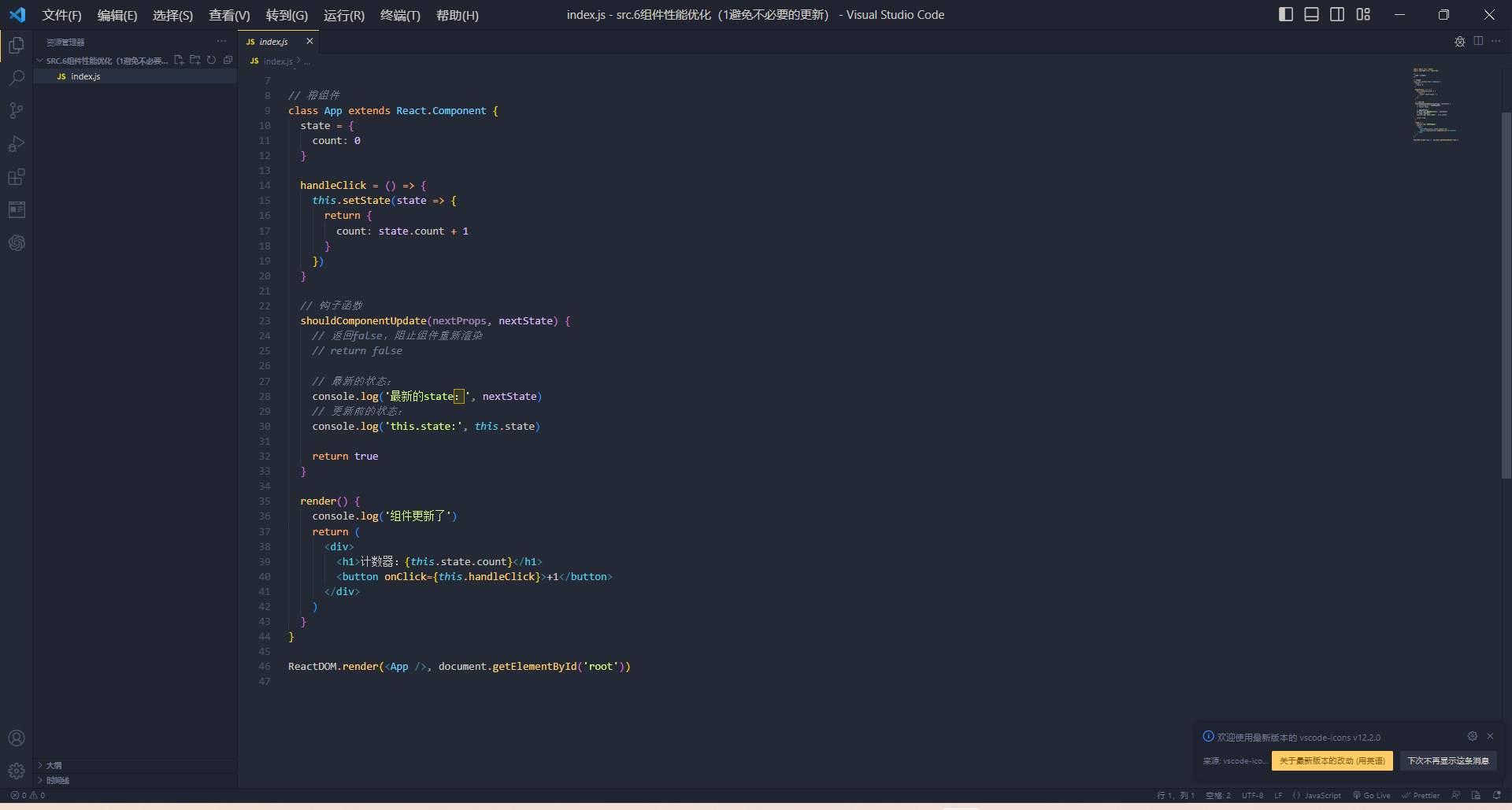Open the Search view in the activity bar
This screenshot has width=1512, height=810.
pyautogui.click(x=17, y=77)
